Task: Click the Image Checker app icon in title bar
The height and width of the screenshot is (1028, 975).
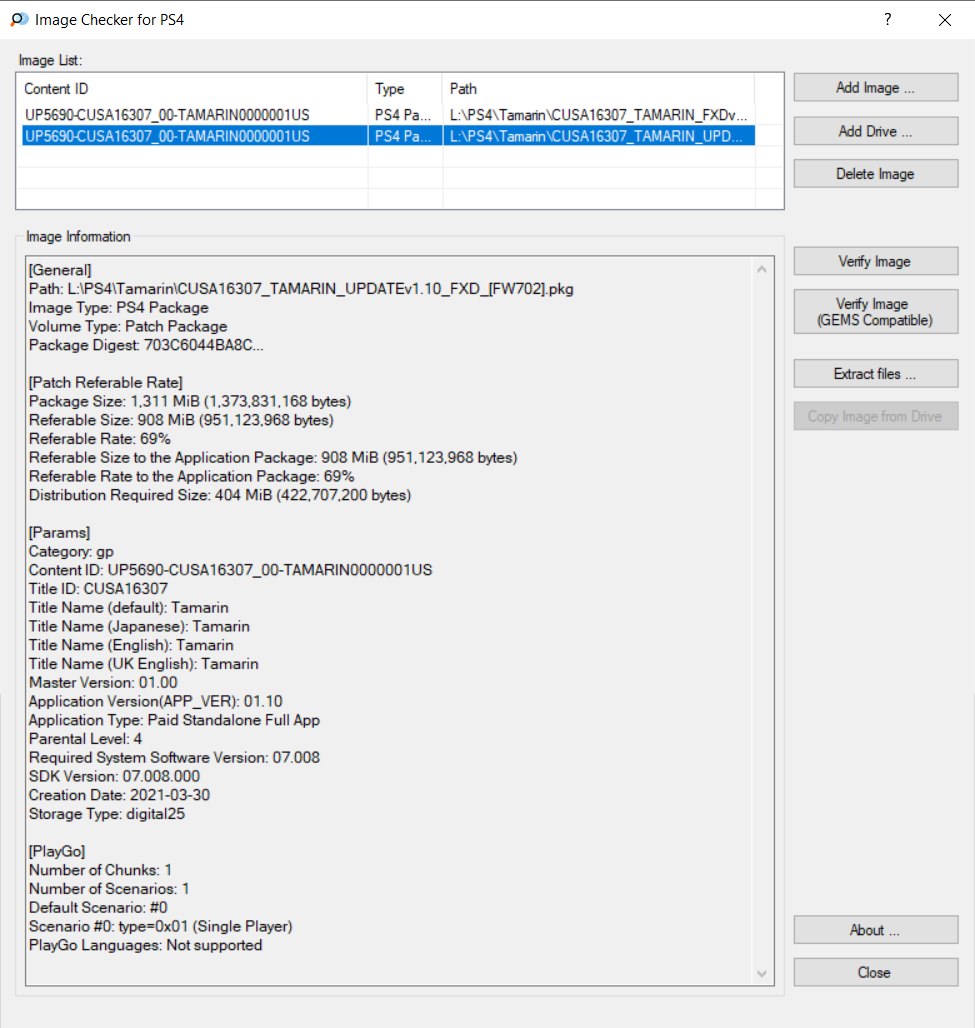Action: click(20, 20)
